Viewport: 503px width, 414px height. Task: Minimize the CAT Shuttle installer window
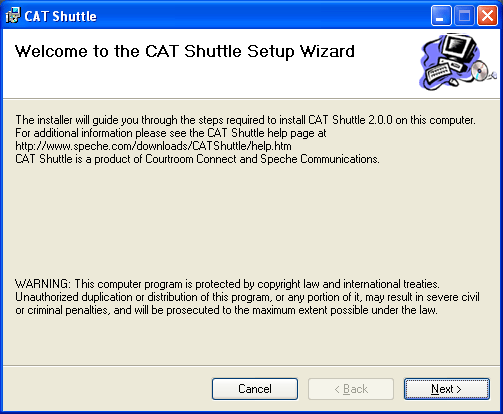[441, 16]
